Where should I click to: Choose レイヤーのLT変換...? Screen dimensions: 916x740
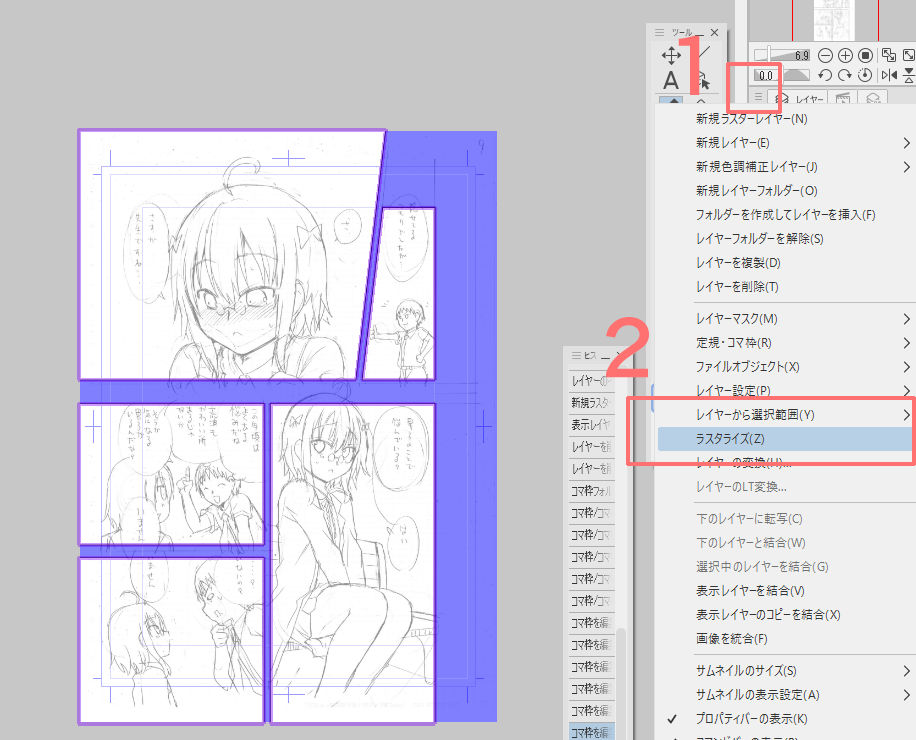[741, 487]
